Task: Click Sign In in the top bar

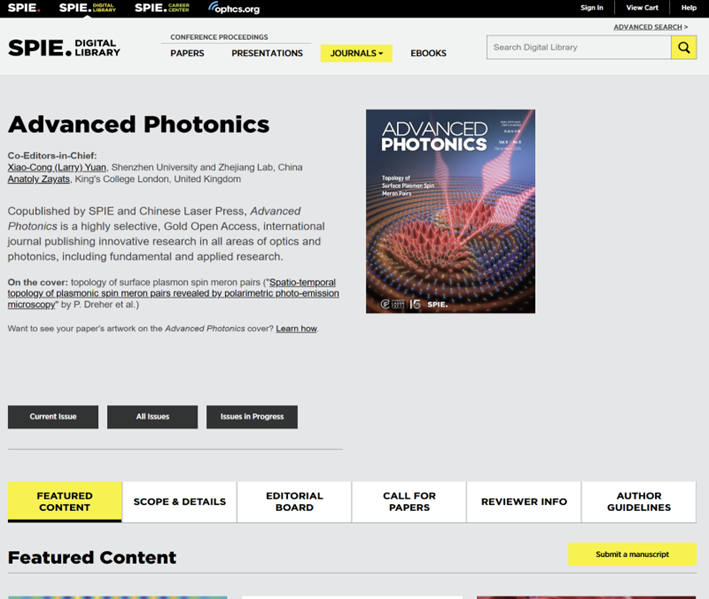Action: point(592,8)
